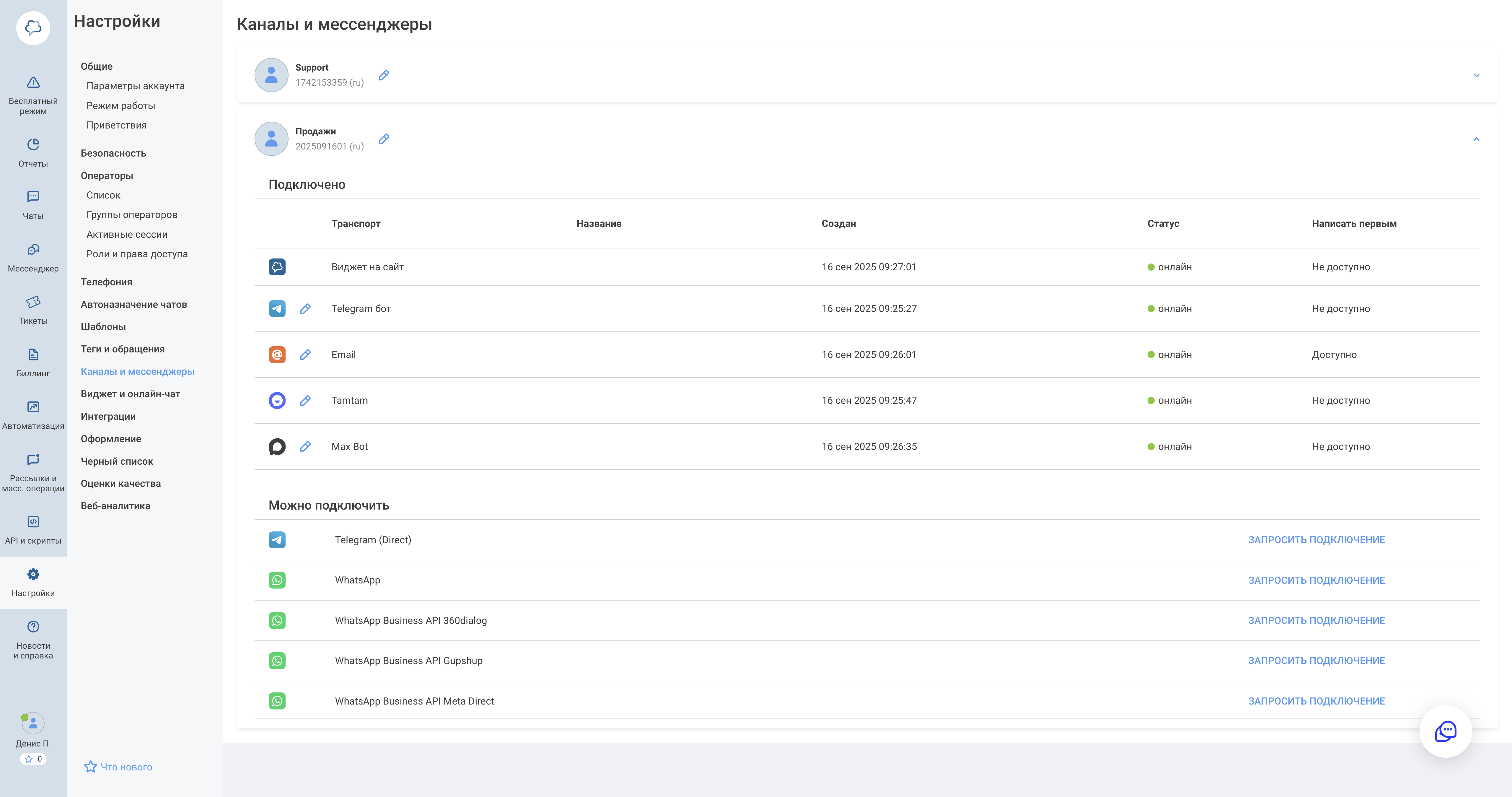Image resolution: width=1512 pixels, height=797 pixels.
Task: Select Группы операторов in settings menu
Action: coord(131,215)
